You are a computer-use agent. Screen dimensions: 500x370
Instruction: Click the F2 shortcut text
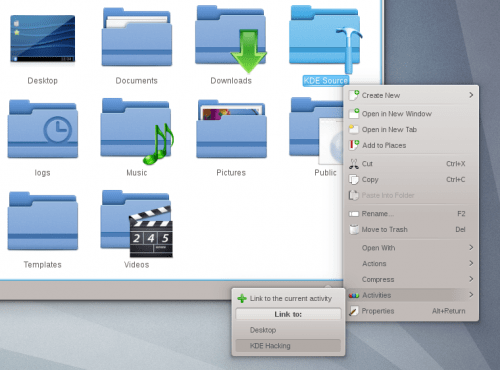coord(461,214)
